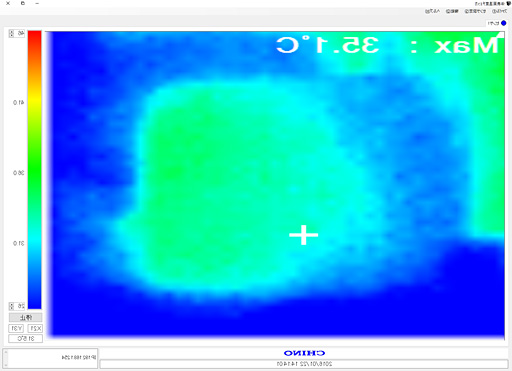
Task: Decrease the upper scale value 46 stepper
Action: pos(11,35)
